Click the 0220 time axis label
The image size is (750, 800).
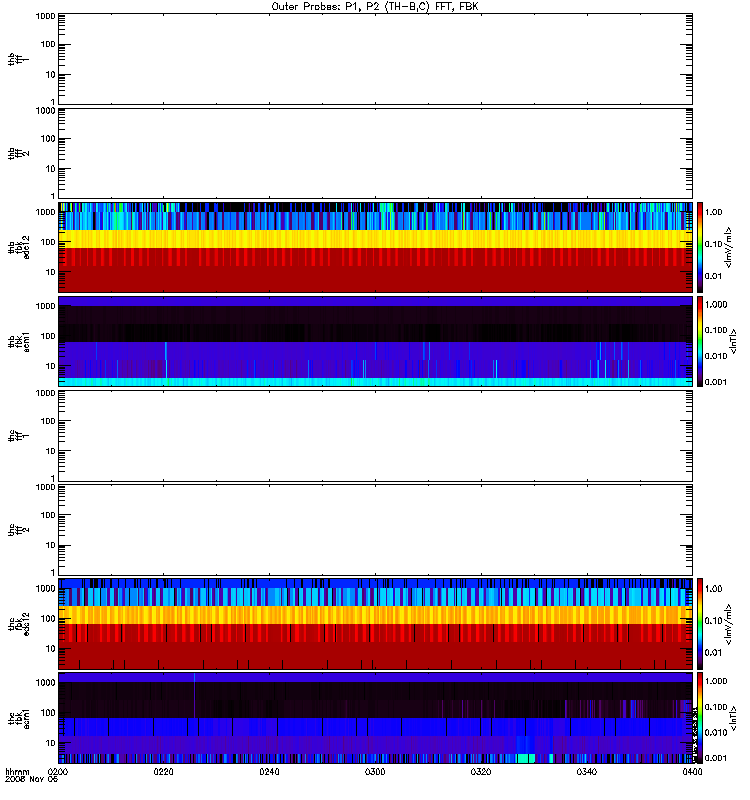(x=164, y=772)
